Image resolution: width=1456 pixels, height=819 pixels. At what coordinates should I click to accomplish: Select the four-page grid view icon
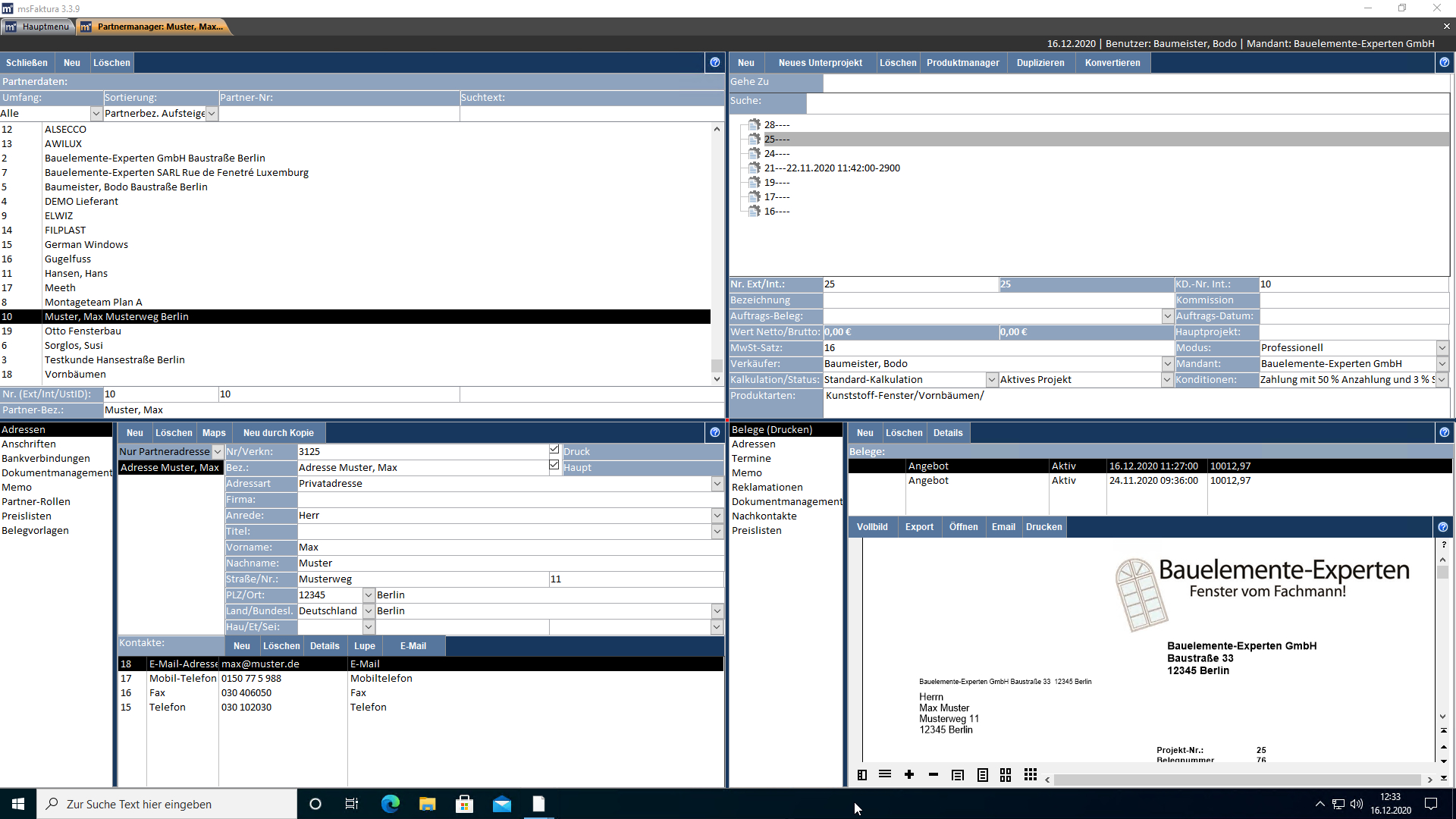[1006, 774]
